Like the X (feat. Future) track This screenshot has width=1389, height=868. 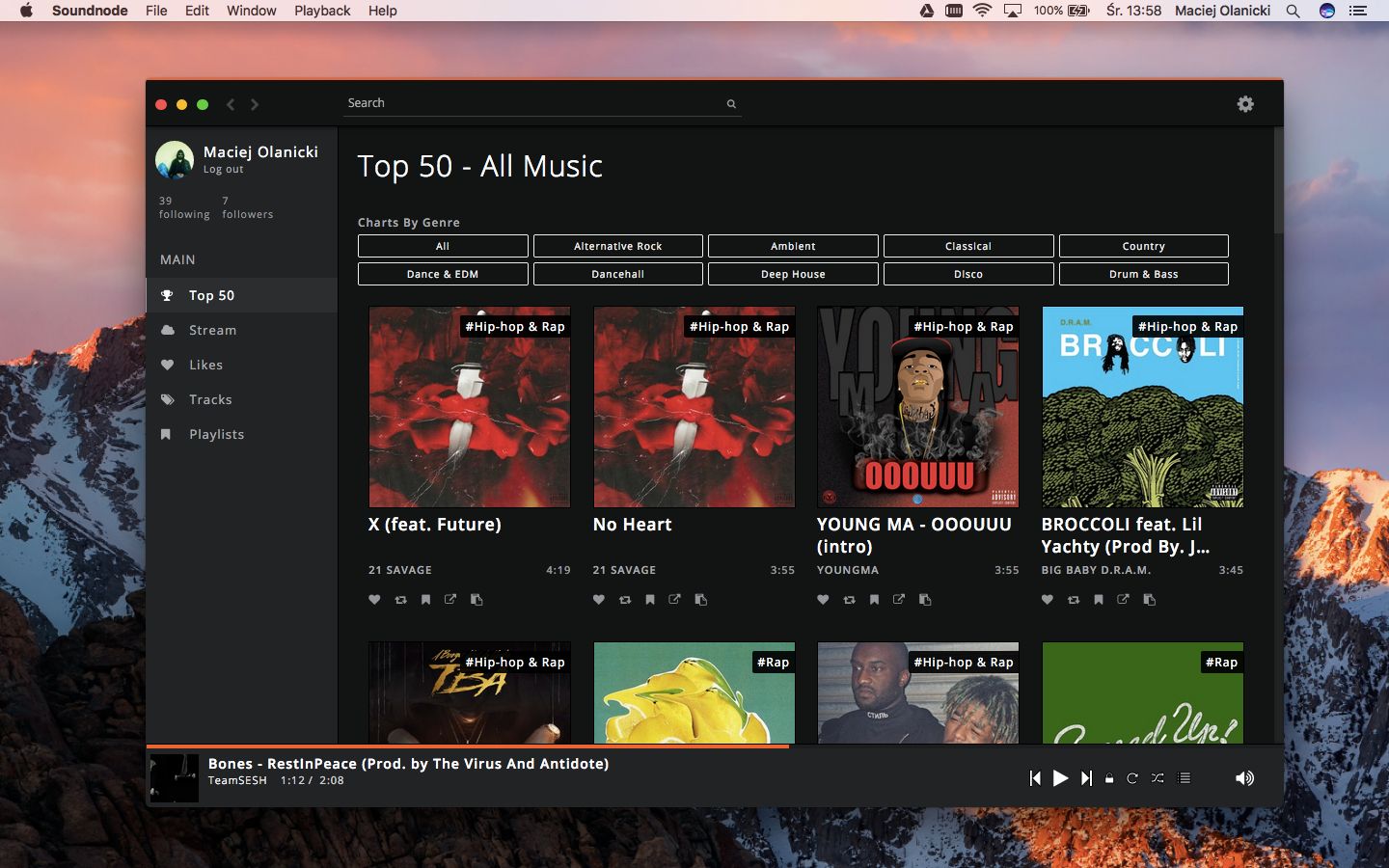coord(374,600)
